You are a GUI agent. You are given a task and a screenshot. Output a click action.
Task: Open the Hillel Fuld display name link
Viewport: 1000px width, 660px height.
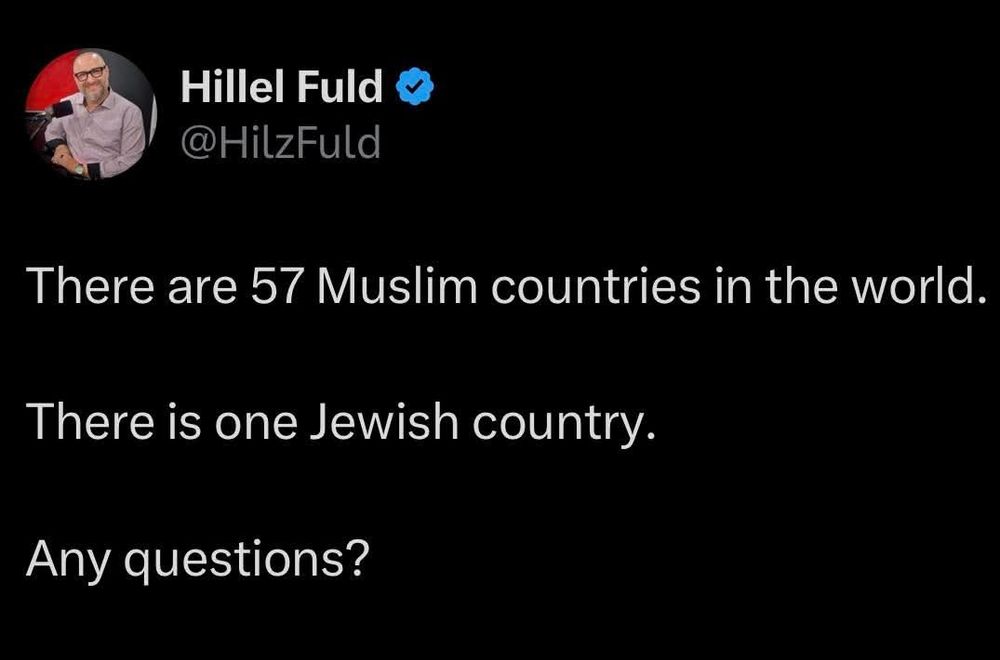coord(282,86)
